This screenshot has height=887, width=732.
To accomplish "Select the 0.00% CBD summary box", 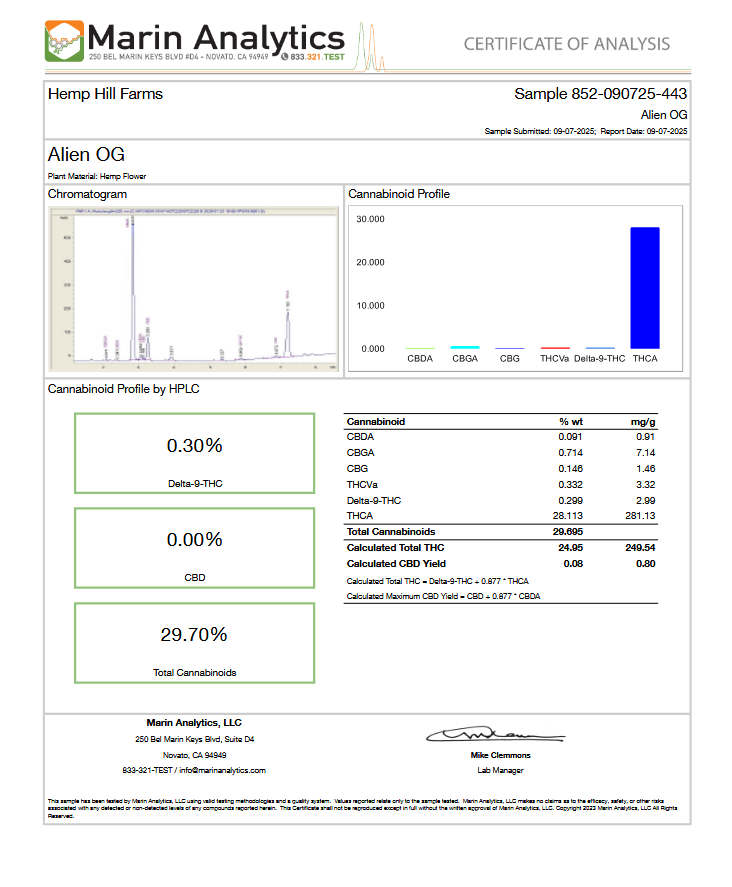I will [x=195, y=549].
